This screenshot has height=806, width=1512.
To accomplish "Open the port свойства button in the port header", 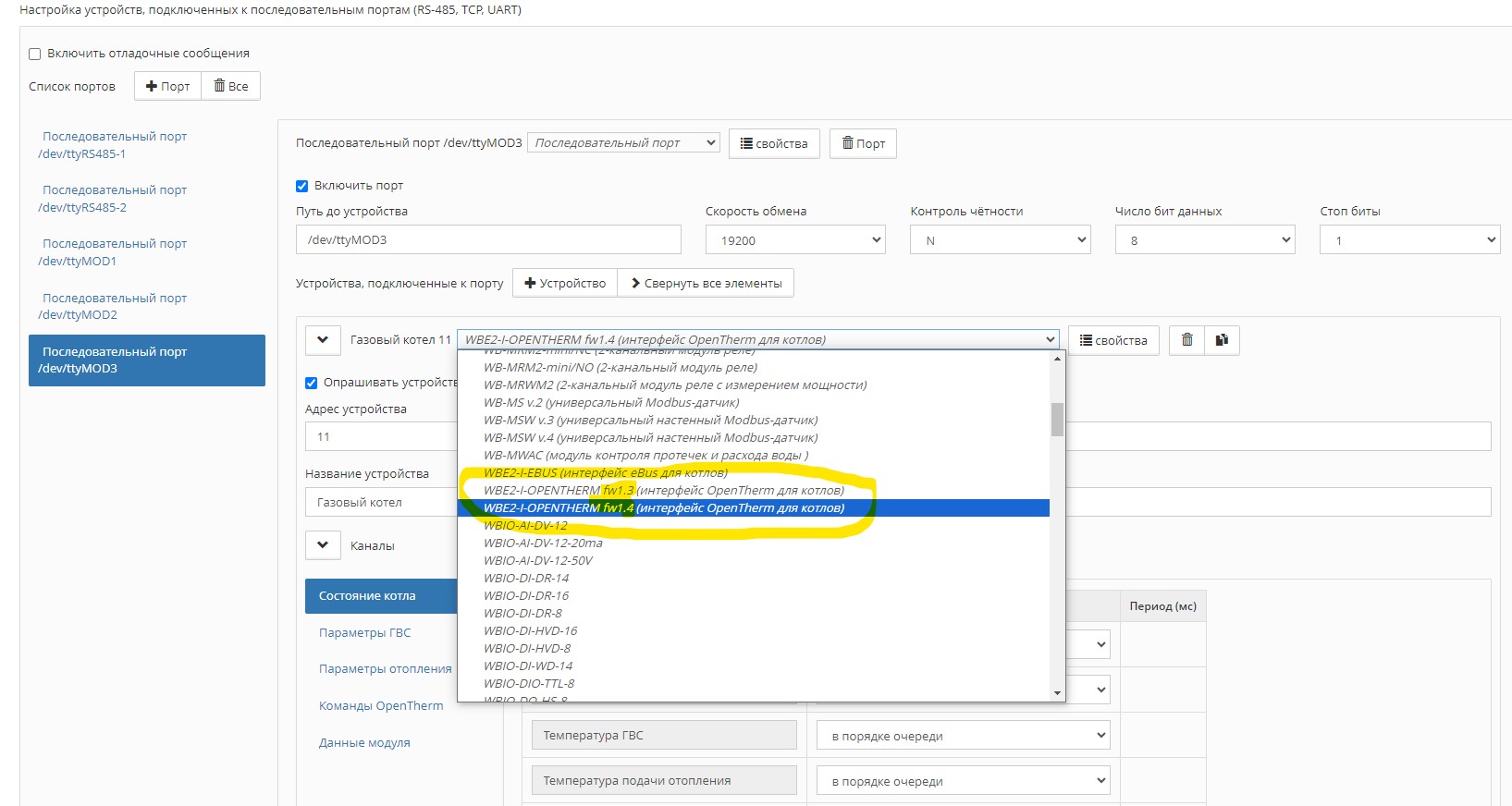I will click(774, 143).
